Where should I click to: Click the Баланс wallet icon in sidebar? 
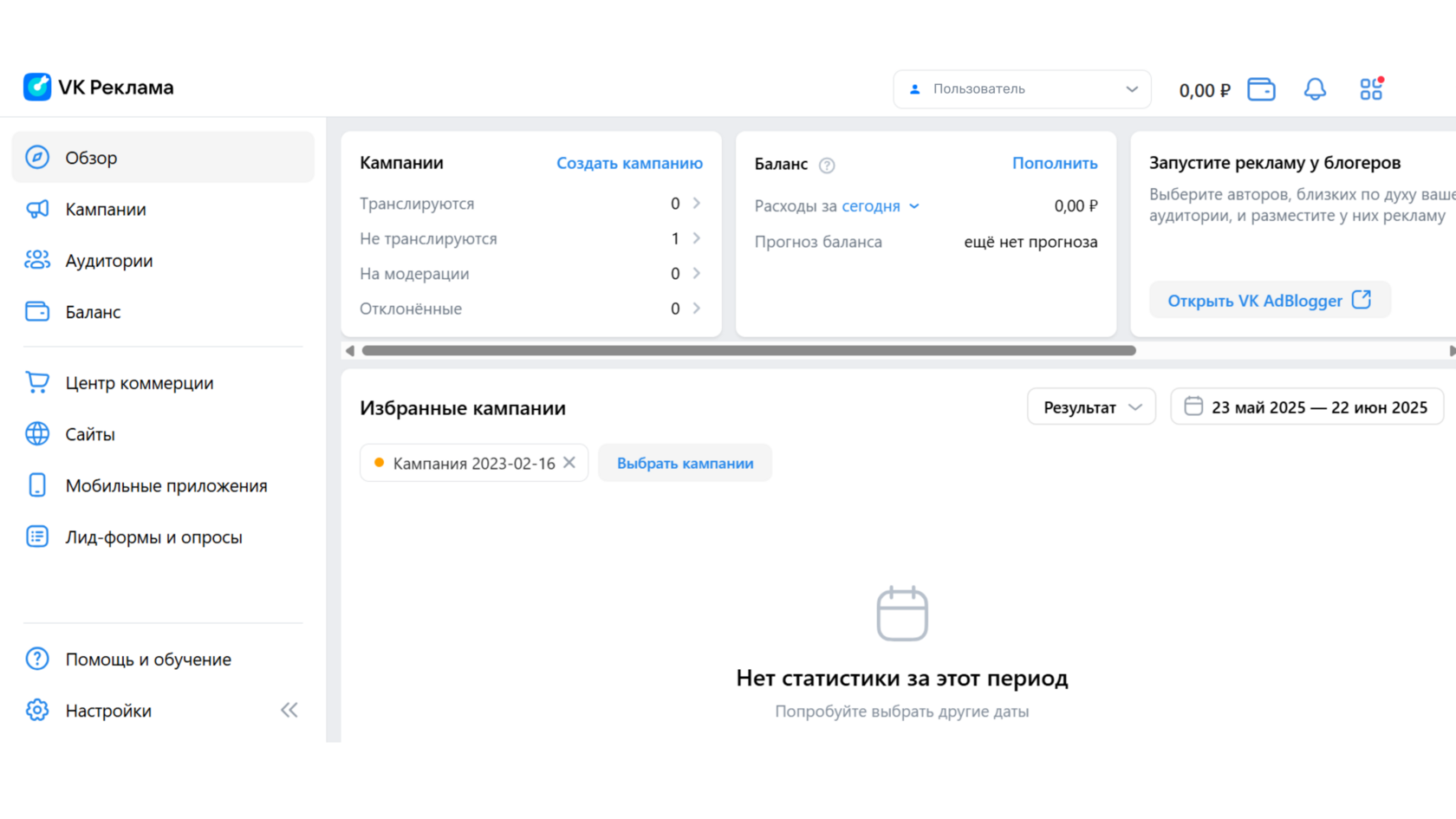point(37,311)
